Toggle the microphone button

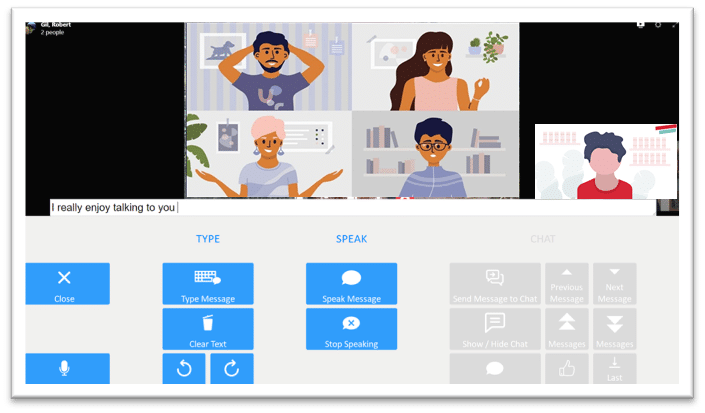click(67, 368)
